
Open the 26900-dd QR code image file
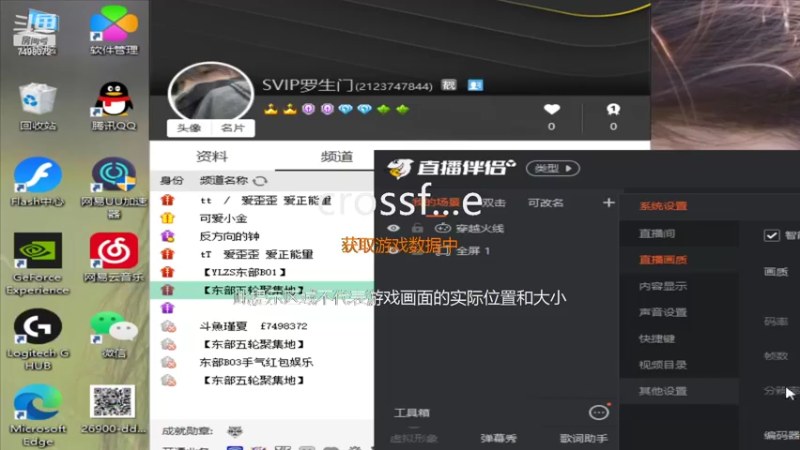(113, 409)
